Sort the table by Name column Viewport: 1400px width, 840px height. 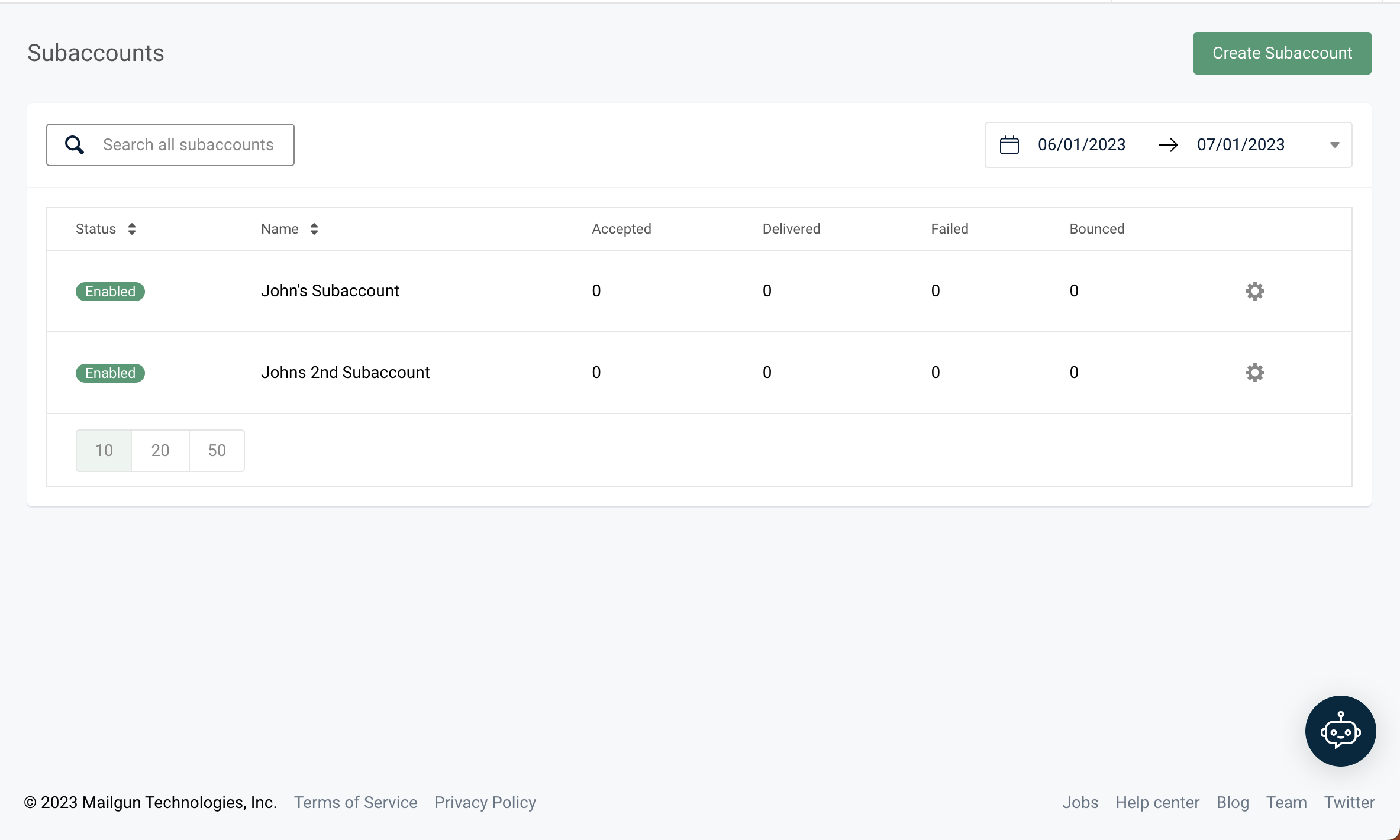pos(314,229)
